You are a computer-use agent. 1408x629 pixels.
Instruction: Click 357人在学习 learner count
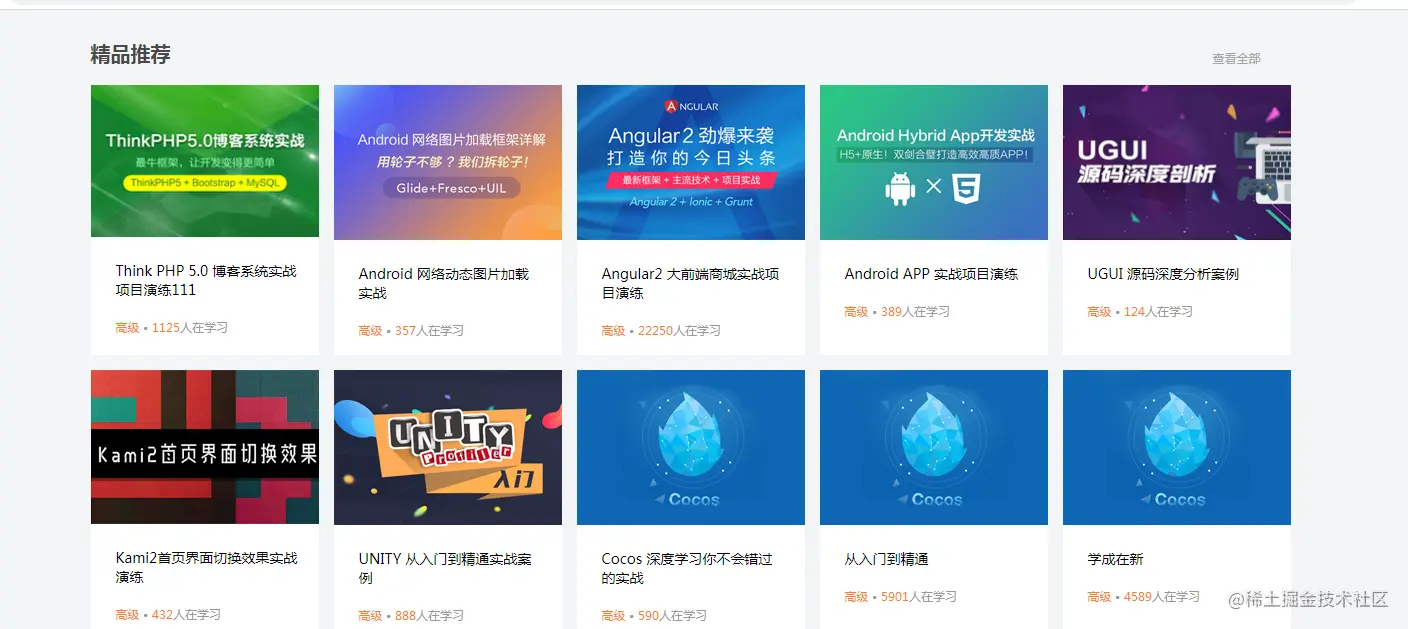429,331
